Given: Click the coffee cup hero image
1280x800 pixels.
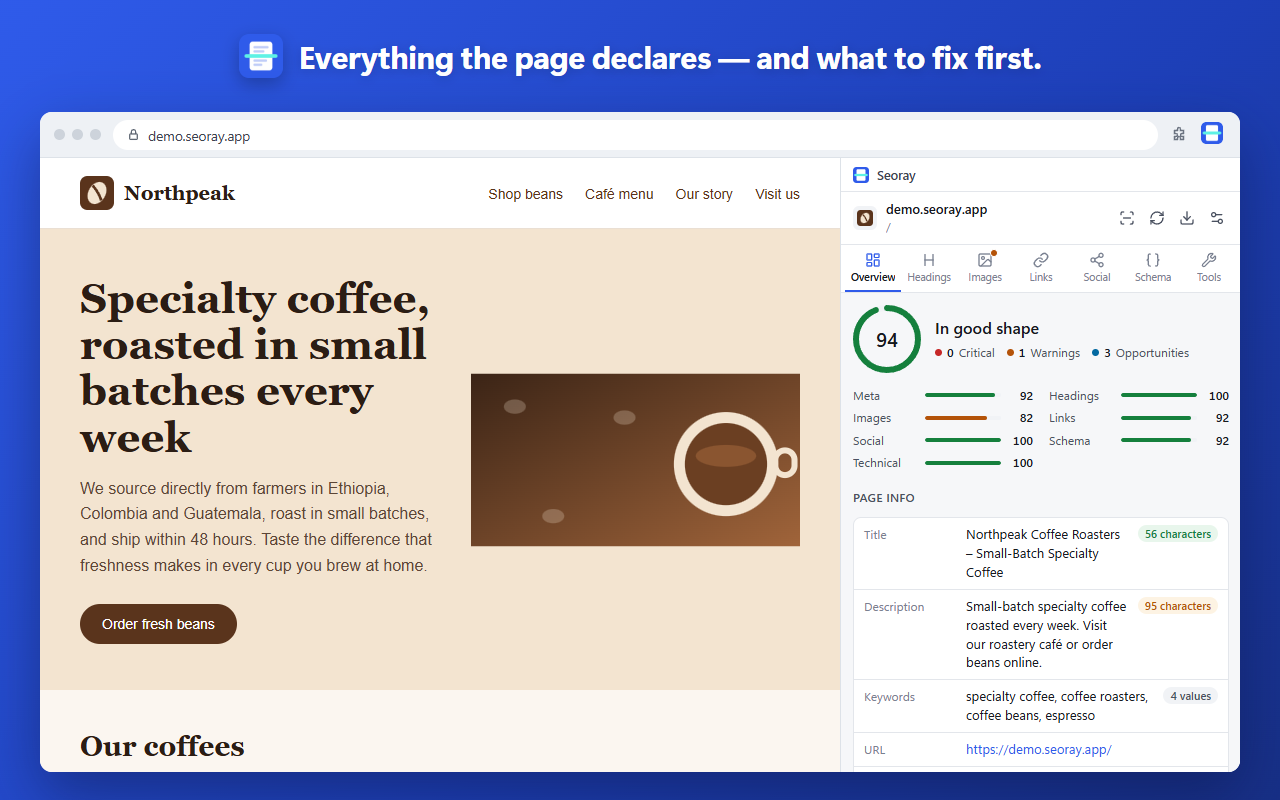Looking at the screenshot, I should click(x=635, y=460).
